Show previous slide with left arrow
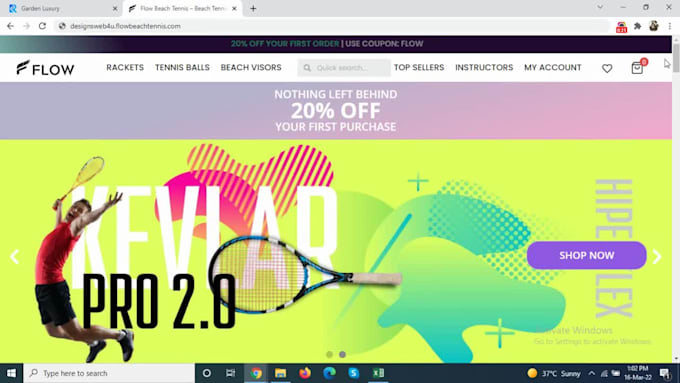The height and width of the screenshot is (383, 680). (15, 257)
